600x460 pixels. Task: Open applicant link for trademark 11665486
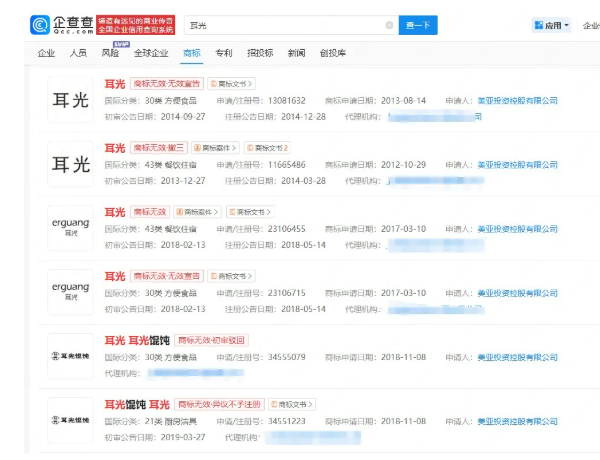(x=517, y=164)
